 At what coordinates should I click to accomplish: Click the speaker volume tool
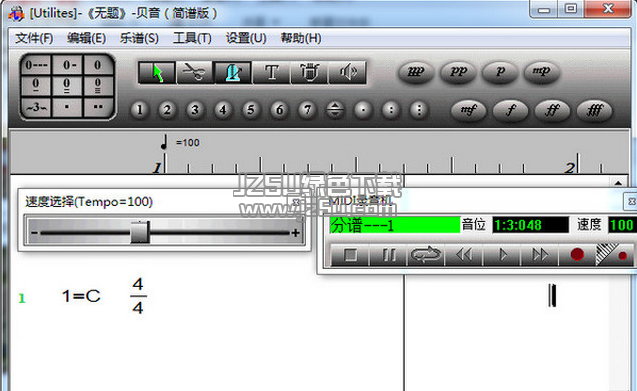[347, 73]
